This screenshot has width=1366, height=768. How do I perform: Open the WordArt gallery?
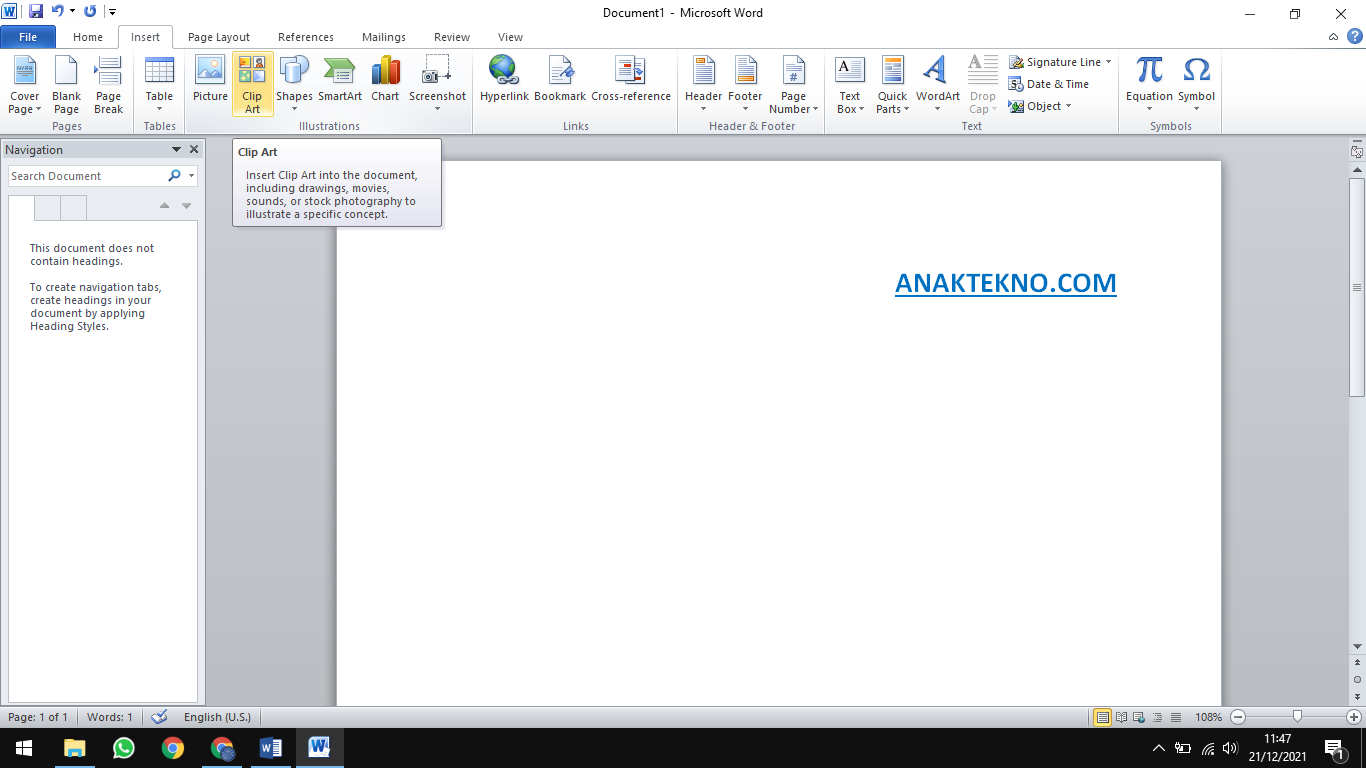(937, 85)
